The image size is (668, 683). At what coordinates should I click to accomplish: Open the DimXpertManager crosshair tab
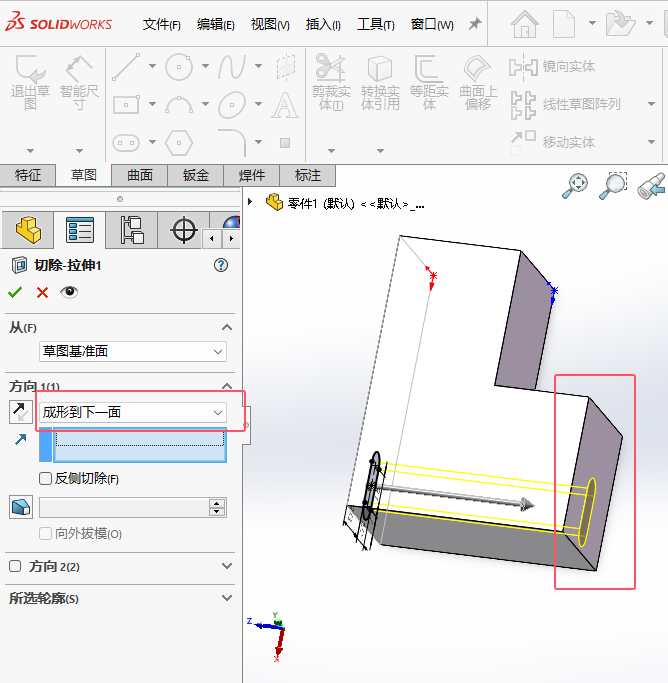tap(184, 230)
